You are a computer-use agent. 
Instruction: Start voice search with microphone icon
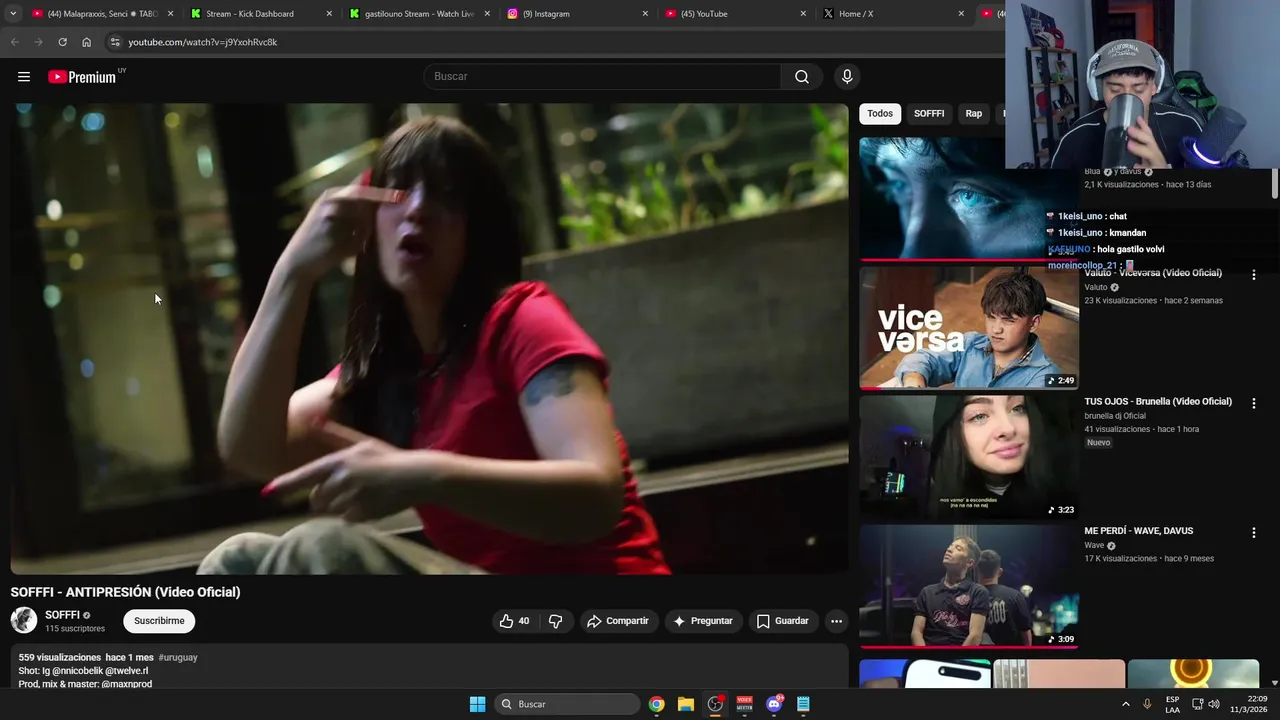point(847,77)
